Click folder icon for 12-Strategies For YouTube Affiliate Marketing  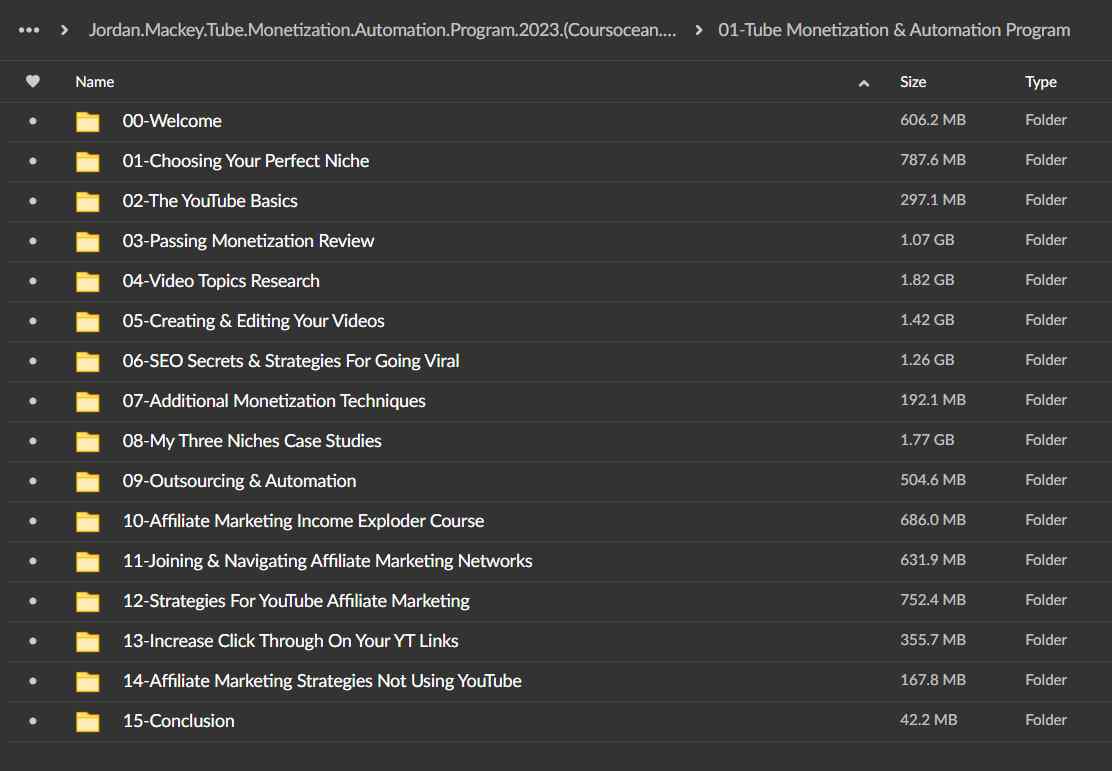(88, 601)
